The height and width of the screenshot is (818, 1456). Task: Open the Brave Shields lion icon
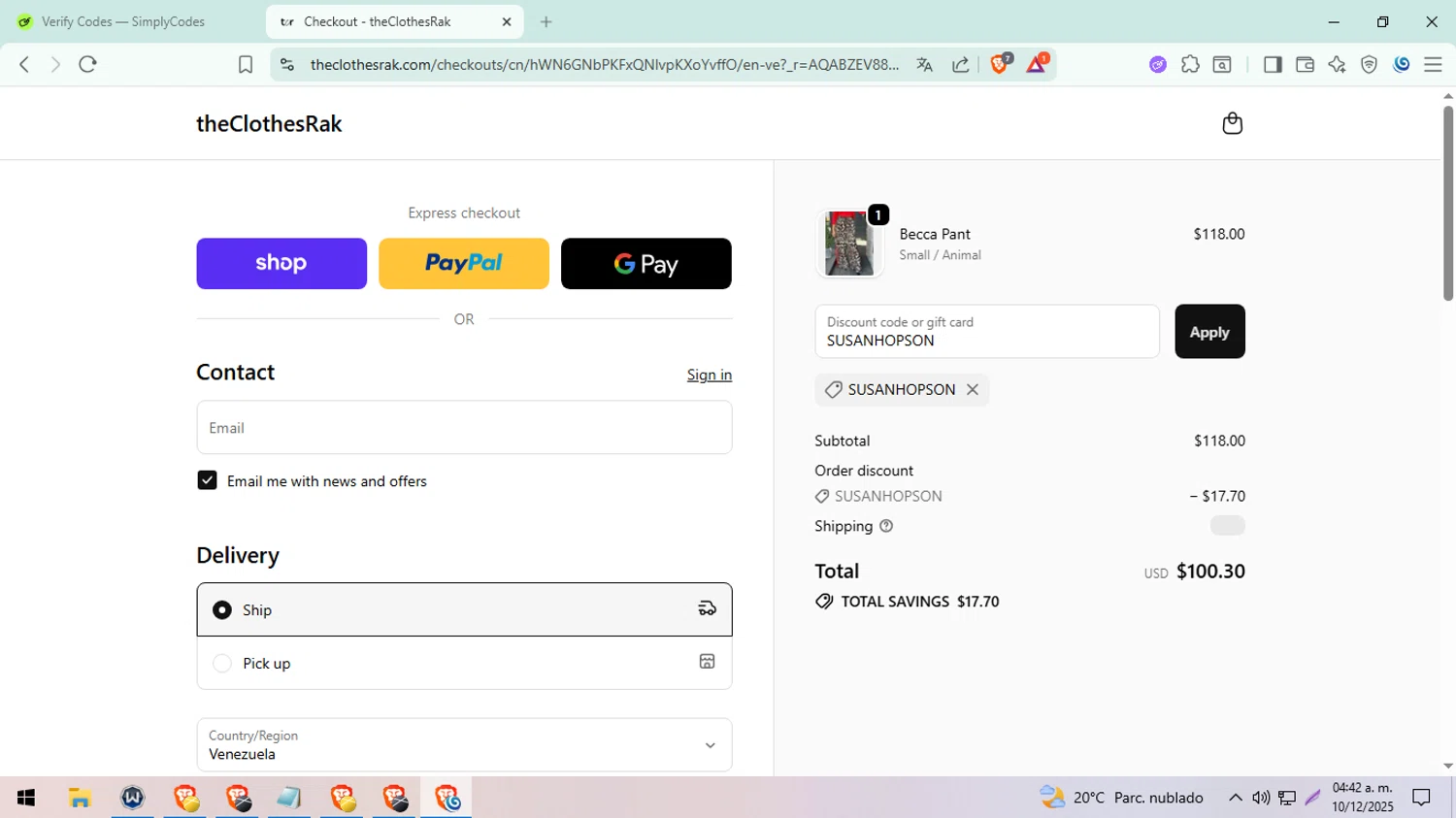click(1000, 64)
